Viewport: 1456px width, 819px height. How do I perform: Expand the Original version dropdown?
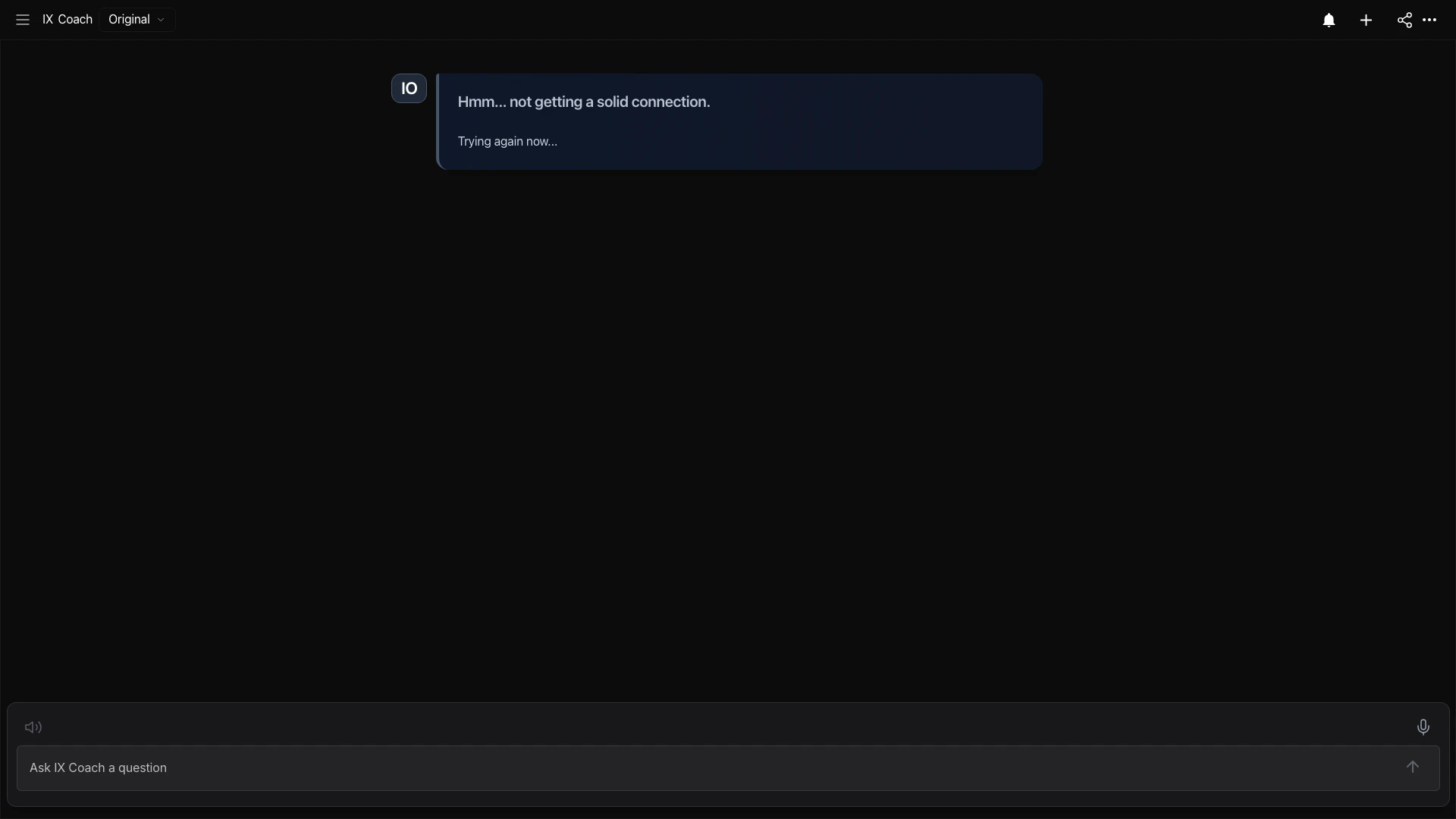point(137,20)
